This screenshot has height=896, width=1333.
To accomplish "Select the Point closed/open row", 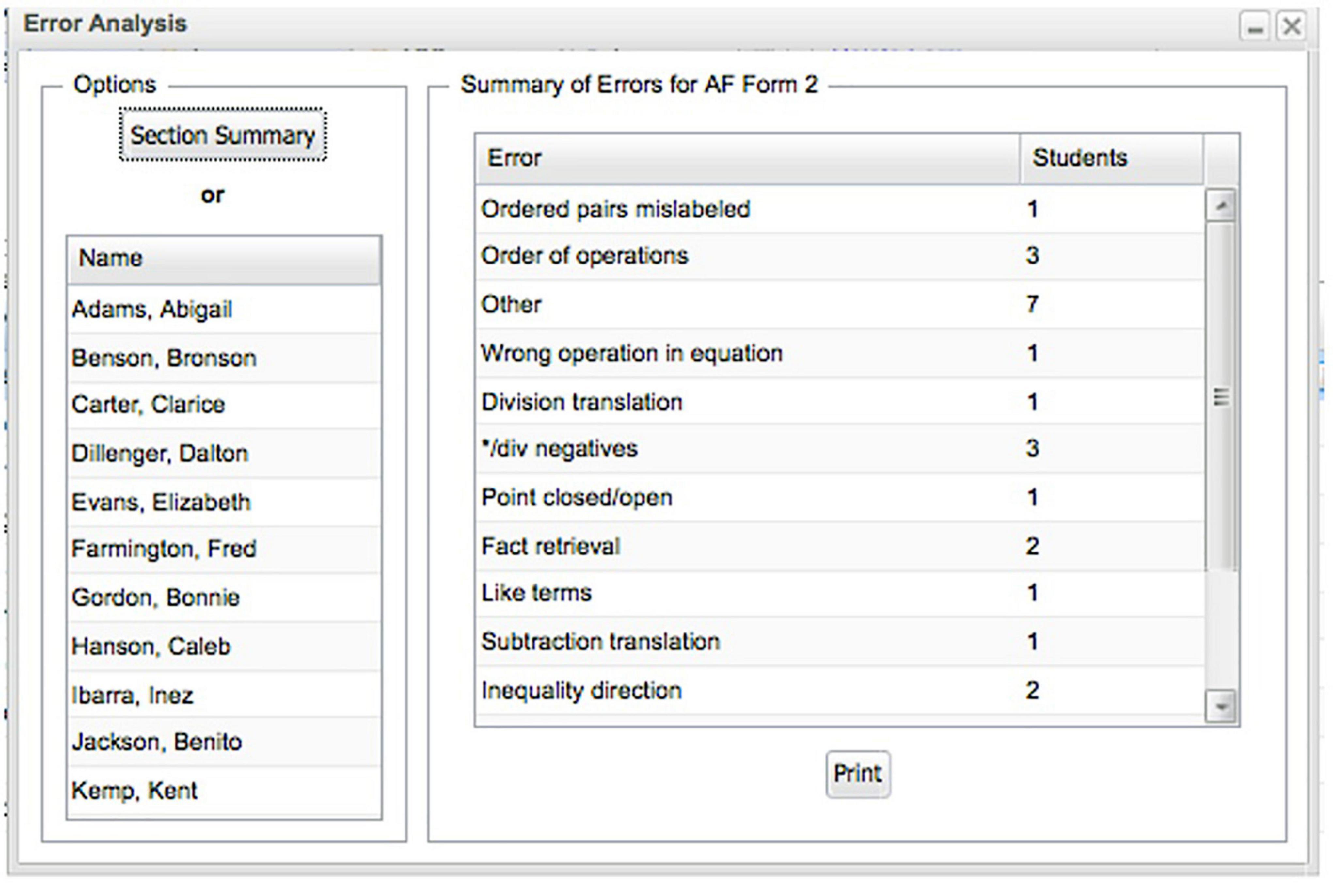I will (x=840, y=497).
